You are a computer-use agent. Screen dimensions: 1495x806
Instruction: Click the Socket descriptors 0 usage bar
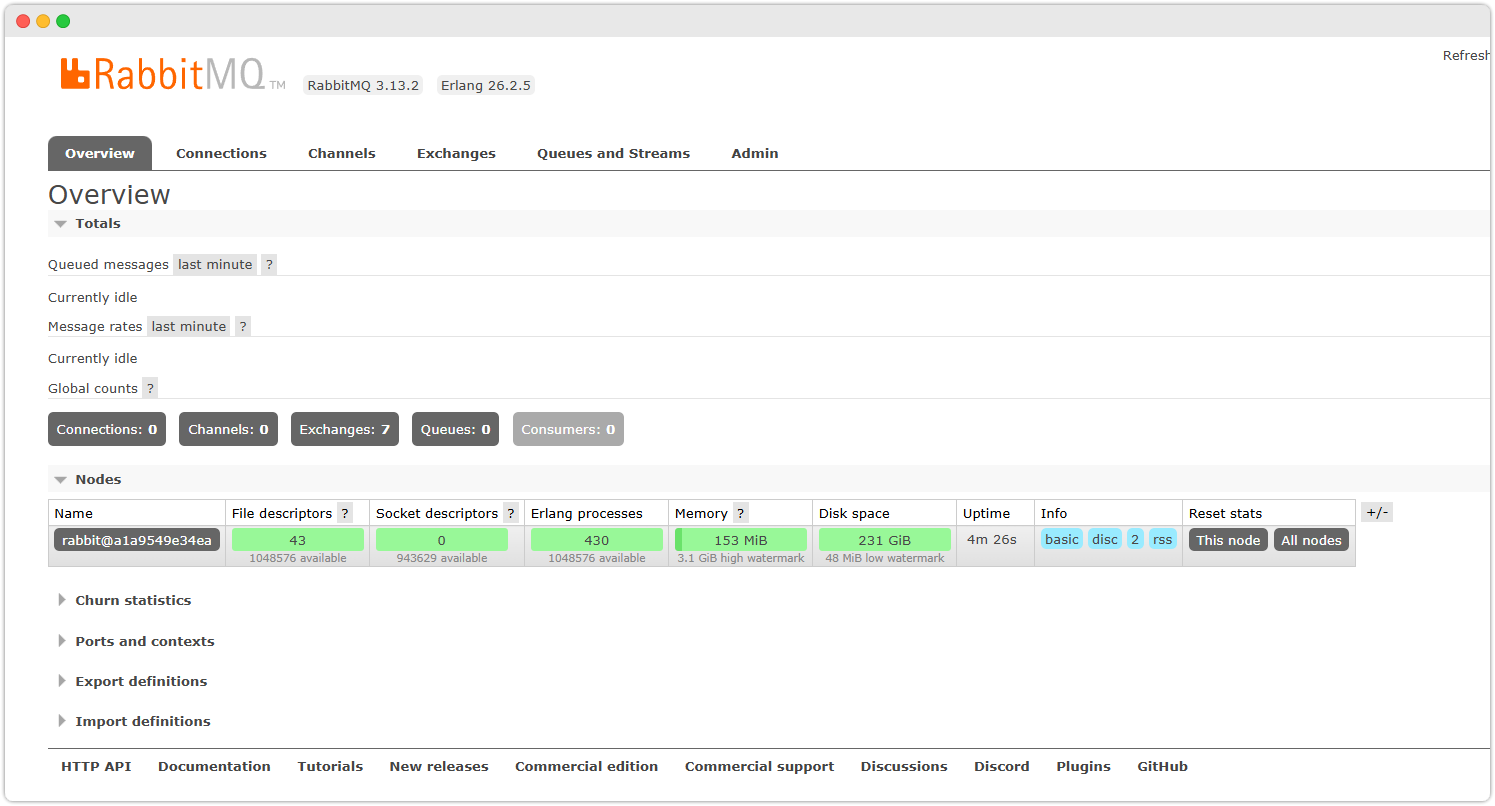click(442, 540)
